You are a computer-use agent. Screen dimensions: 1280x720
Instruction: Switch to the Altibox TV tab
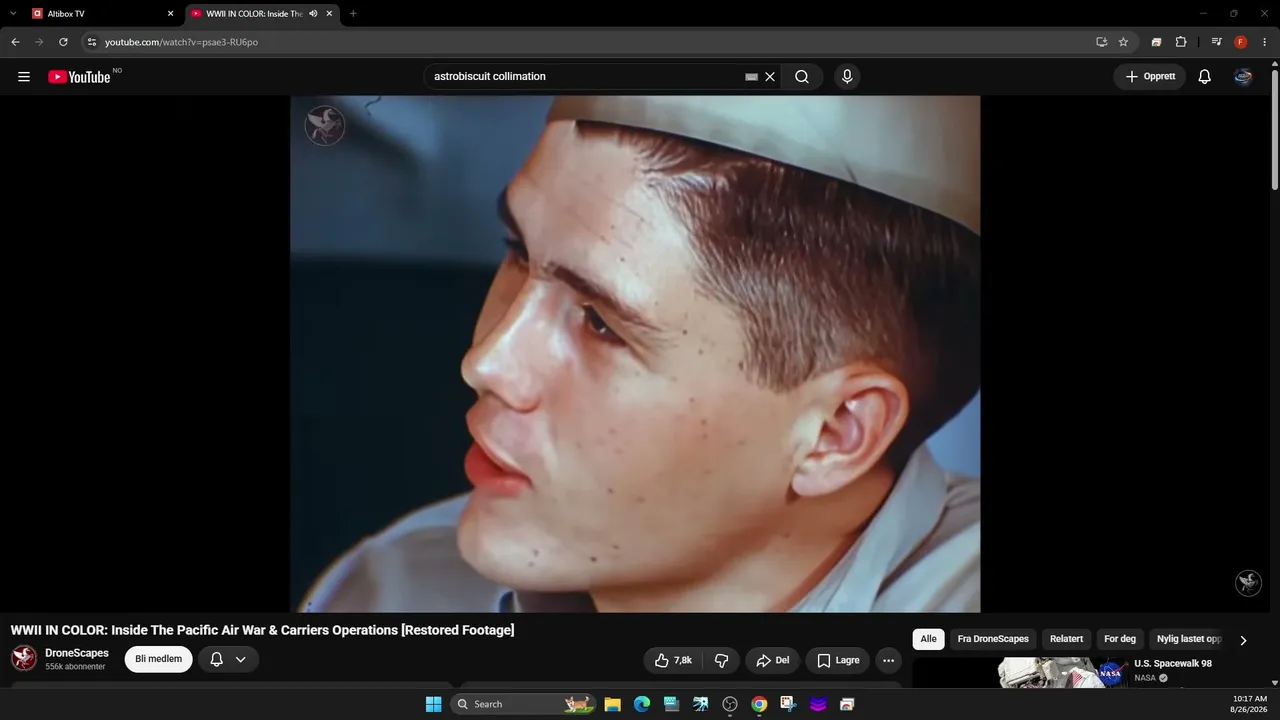pyautogui.click(x=100, y=14)
